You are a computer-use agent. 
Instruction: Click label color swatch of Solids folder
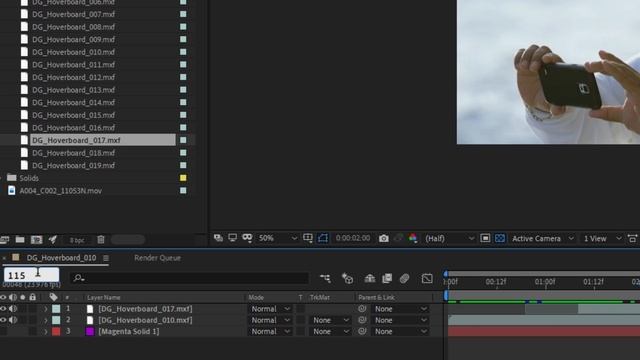point(183,178)
